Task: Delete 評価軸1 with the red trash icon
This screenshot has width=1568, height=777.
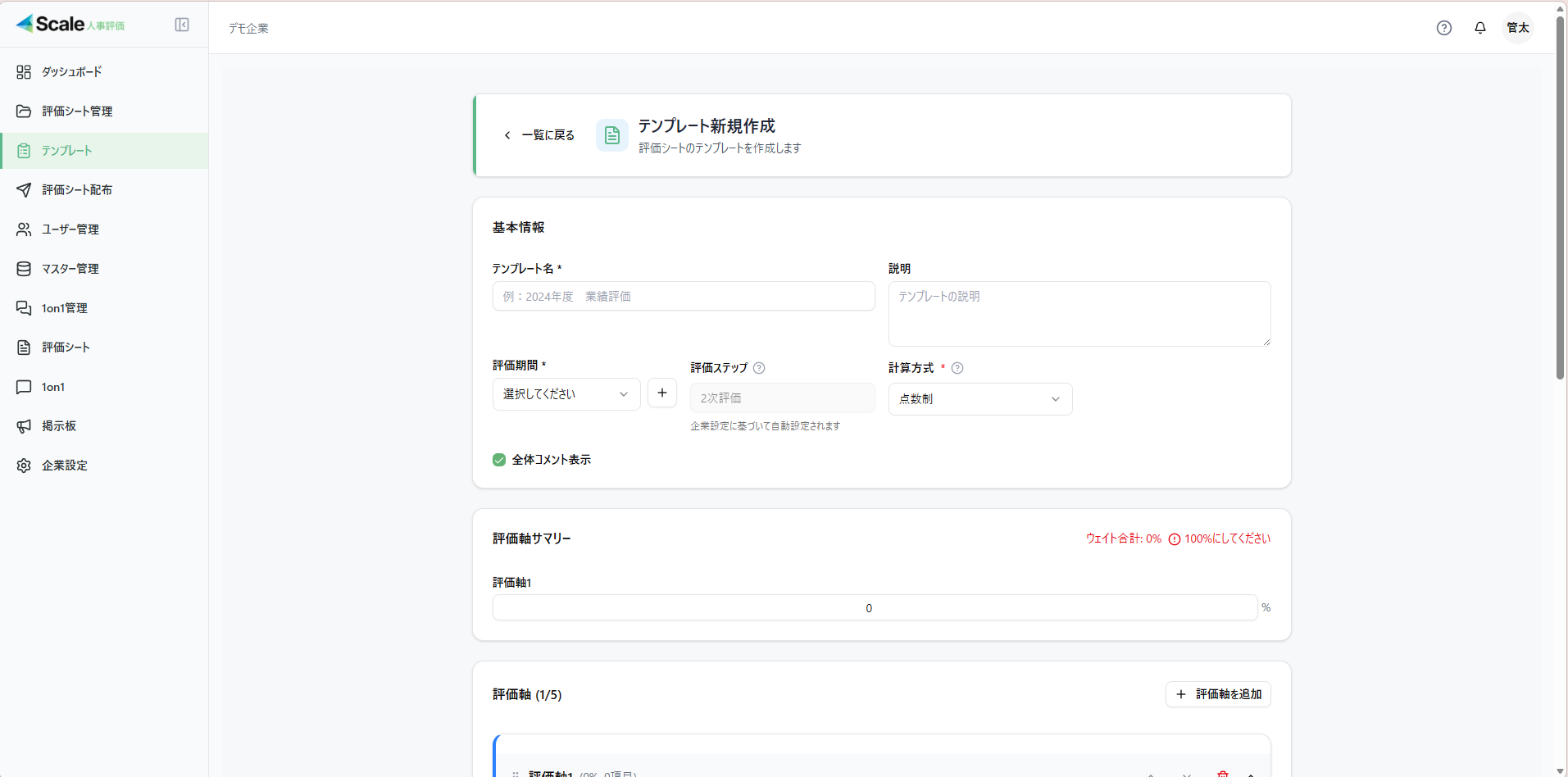Action: 1223,774
